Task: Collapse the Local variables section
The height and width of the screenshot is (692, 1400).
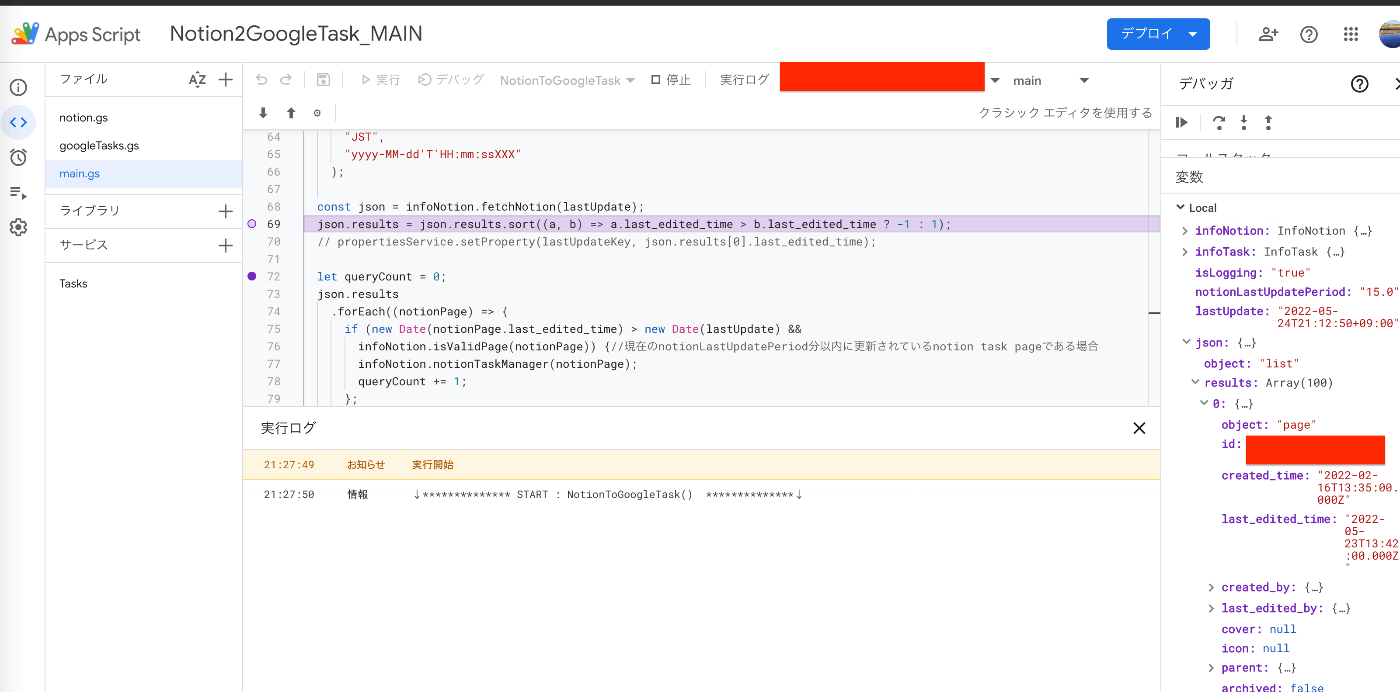Action: [x=1181, y=208]
